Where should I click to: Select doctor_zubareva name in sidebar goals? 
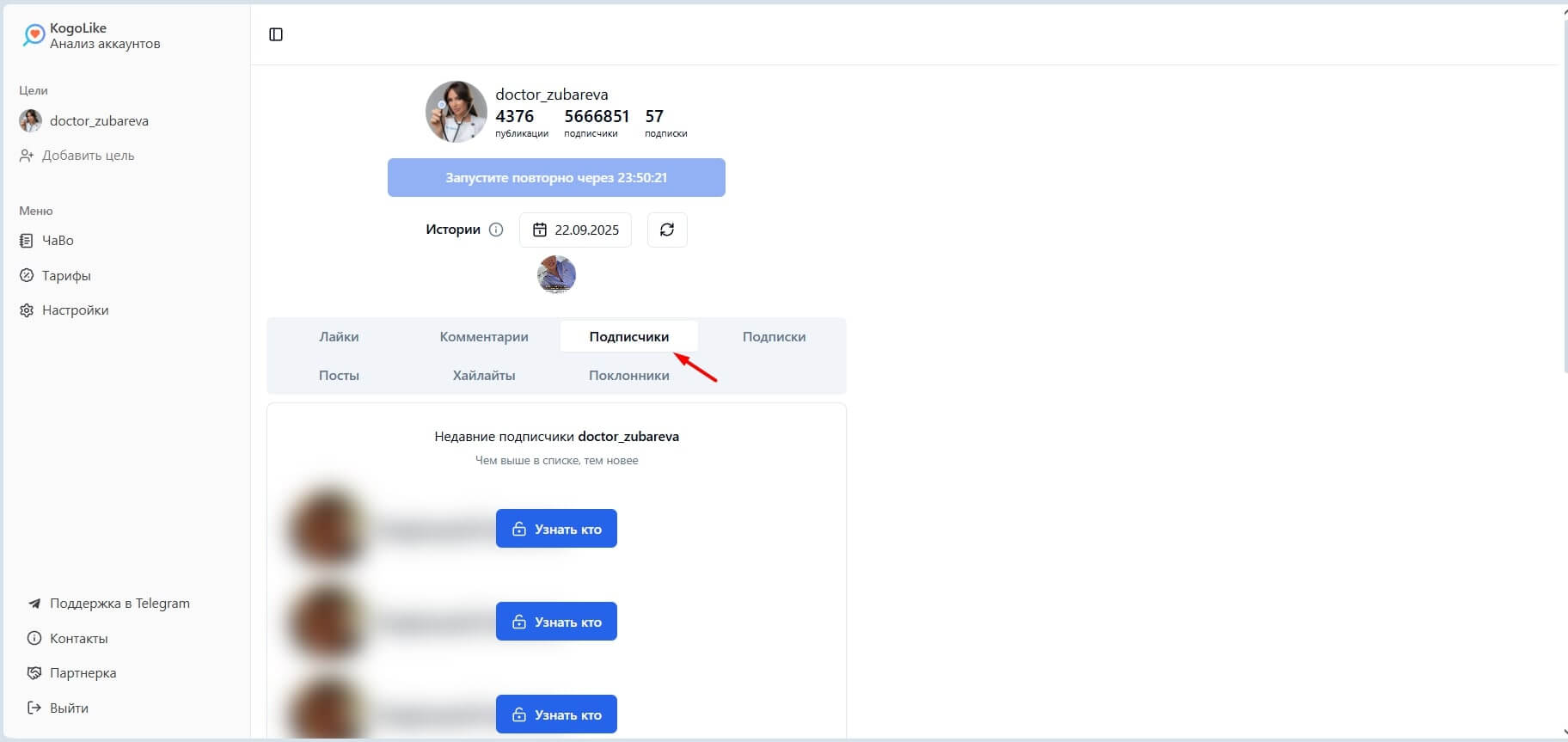[x=99, y=121]
